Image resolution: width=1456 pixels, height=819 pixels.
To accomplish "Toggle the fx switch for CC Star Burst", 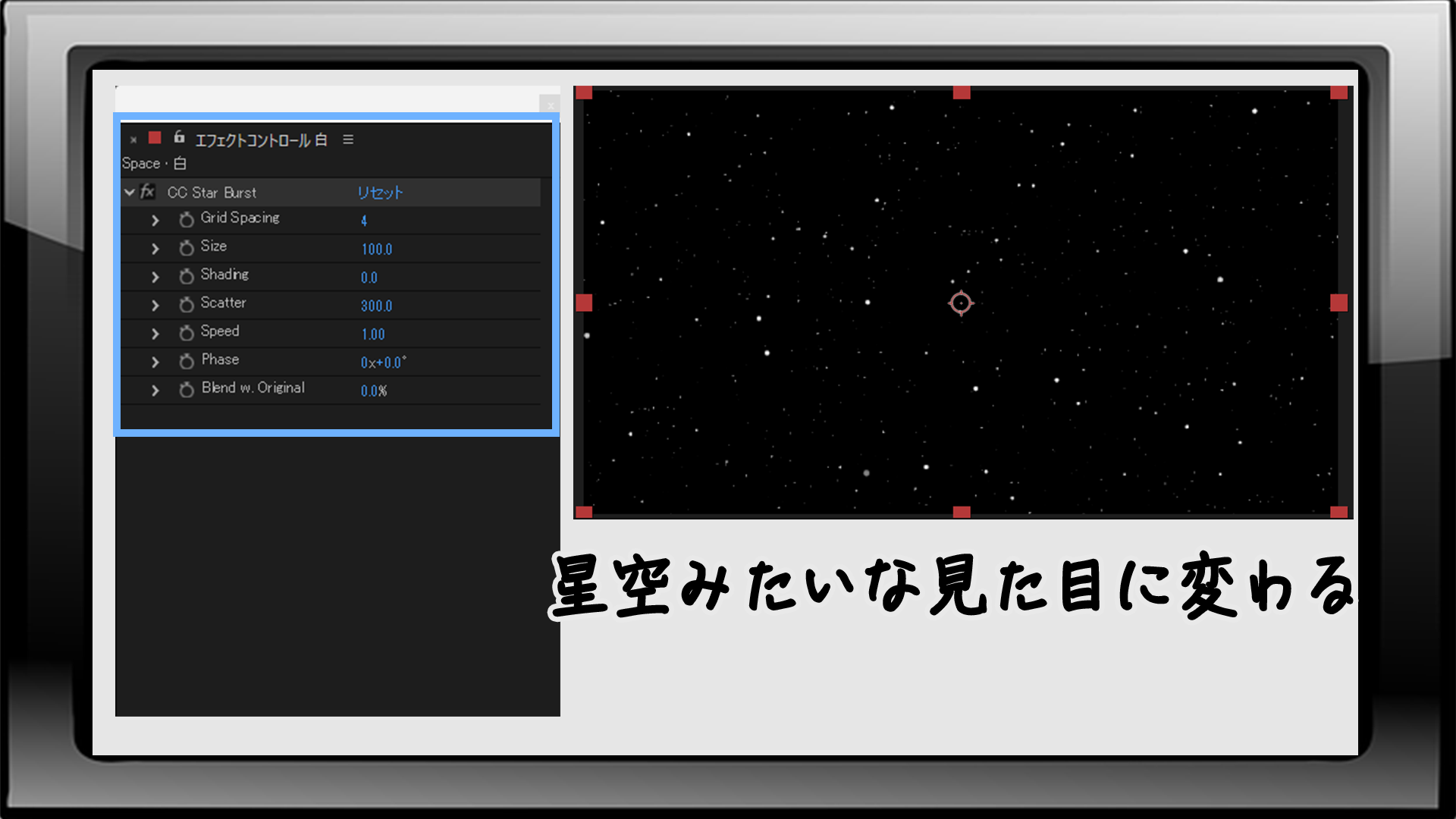I will pos(148,192).
